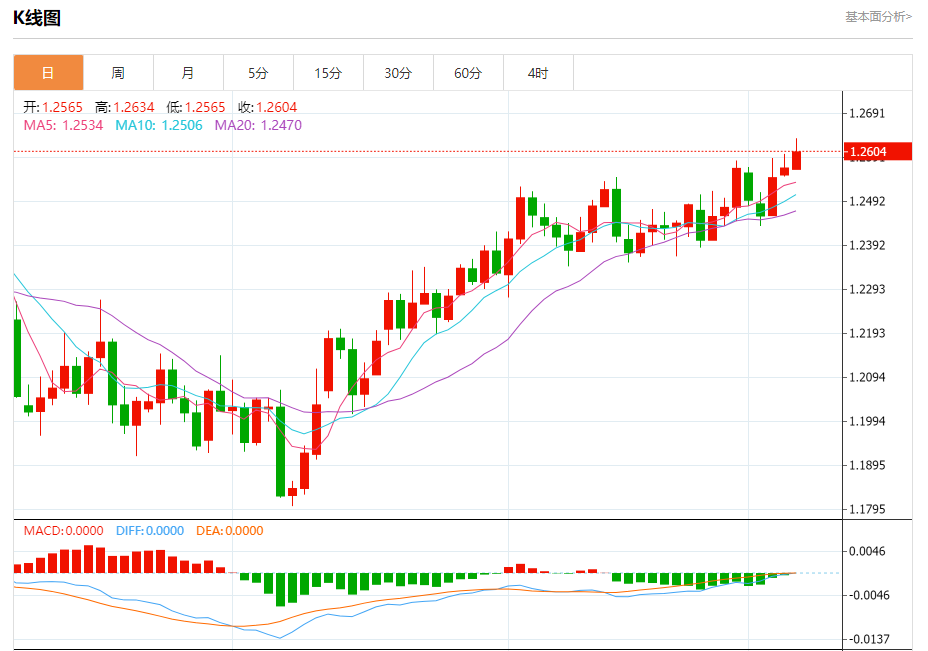Viewport: 928px width, 651px height.
Task: Click the 1.1895 price axis label
Action: [867, 465]
